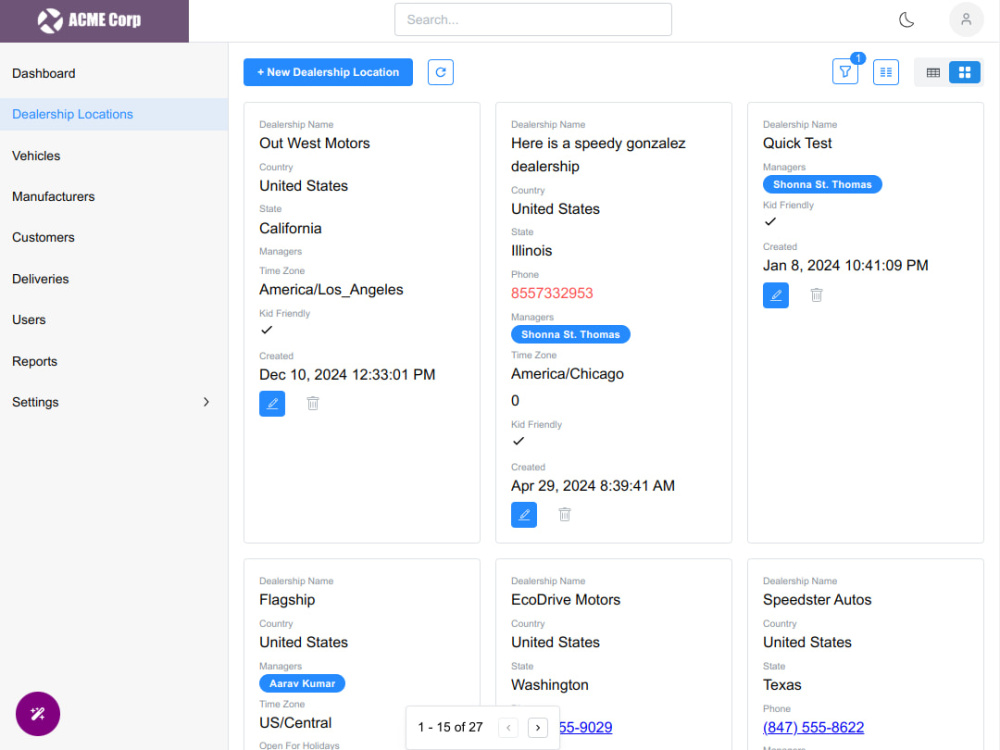Open Deliveries in sidebar
1000x750 pixels.
click(114, 279)
